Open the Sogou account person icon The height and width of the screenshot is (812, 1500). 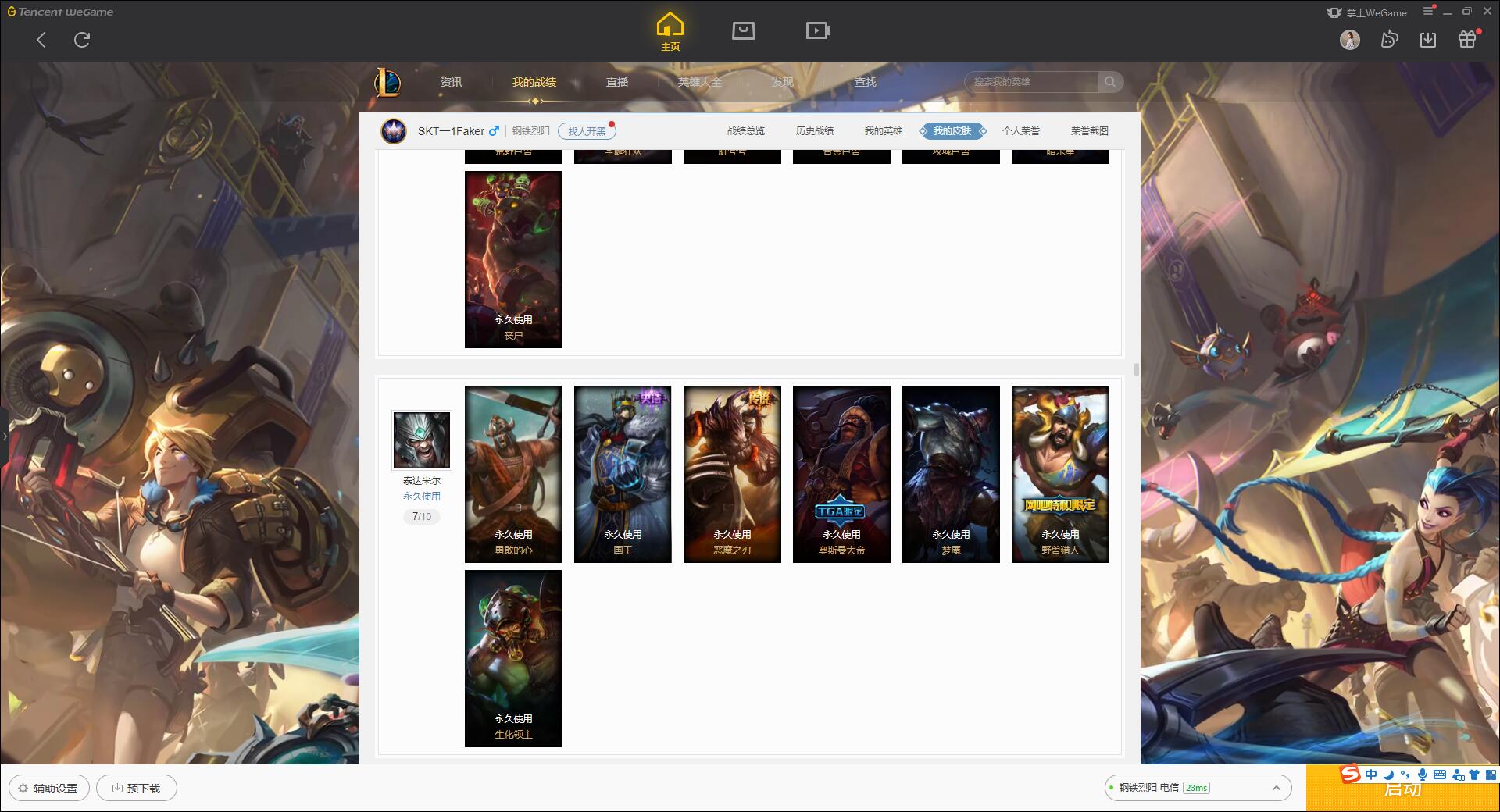(1458, 775)
